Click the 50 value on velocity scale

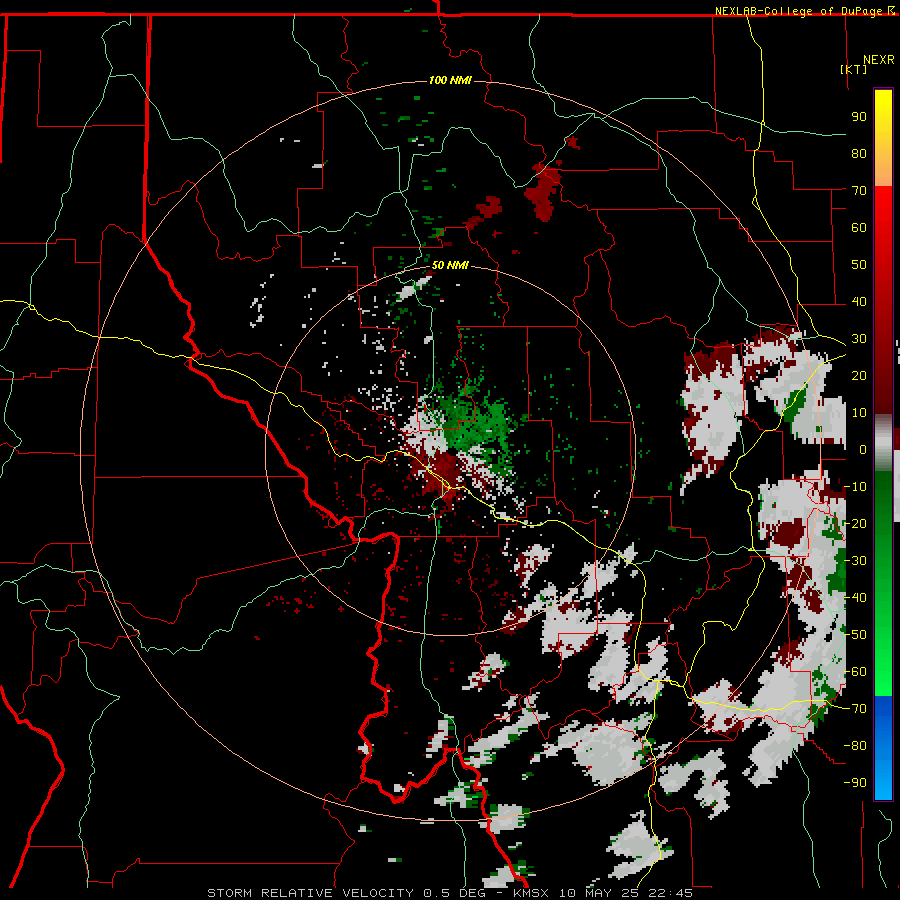click(x=859, y=265)
